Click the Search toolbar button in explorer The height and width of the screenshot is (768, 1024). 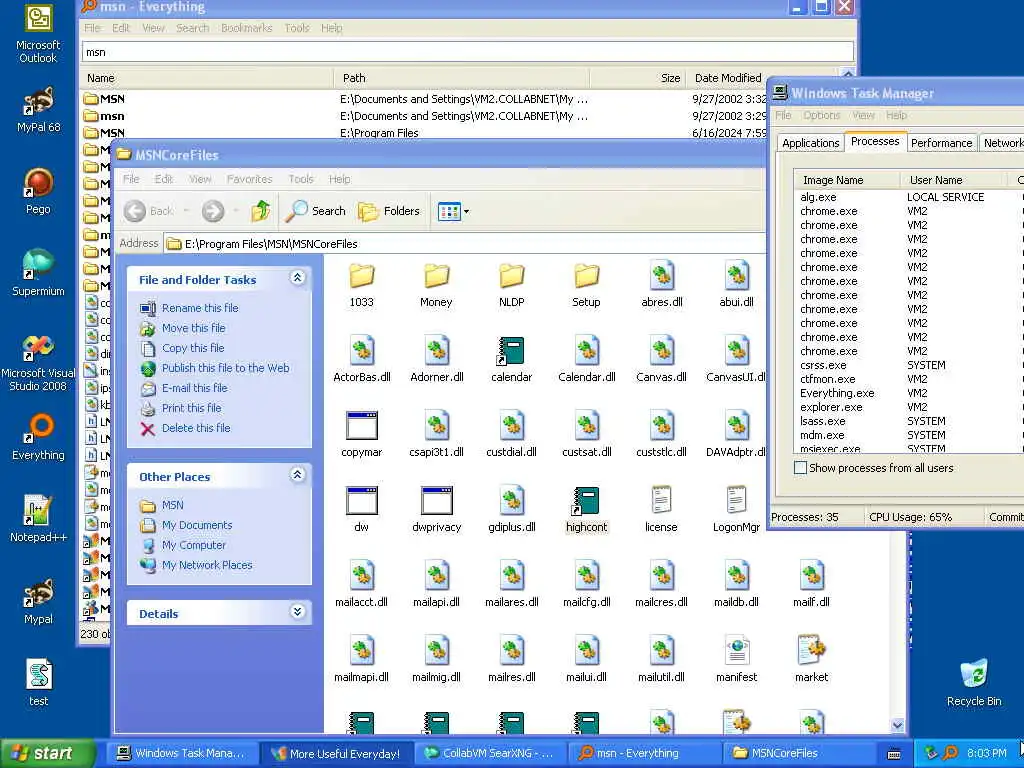pyautogui.click(x=315, y=211)
